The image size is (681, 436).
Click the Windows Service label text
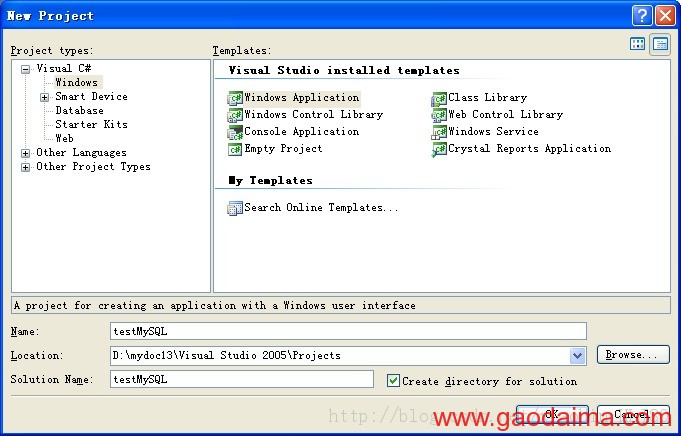[x=493, y=132]
